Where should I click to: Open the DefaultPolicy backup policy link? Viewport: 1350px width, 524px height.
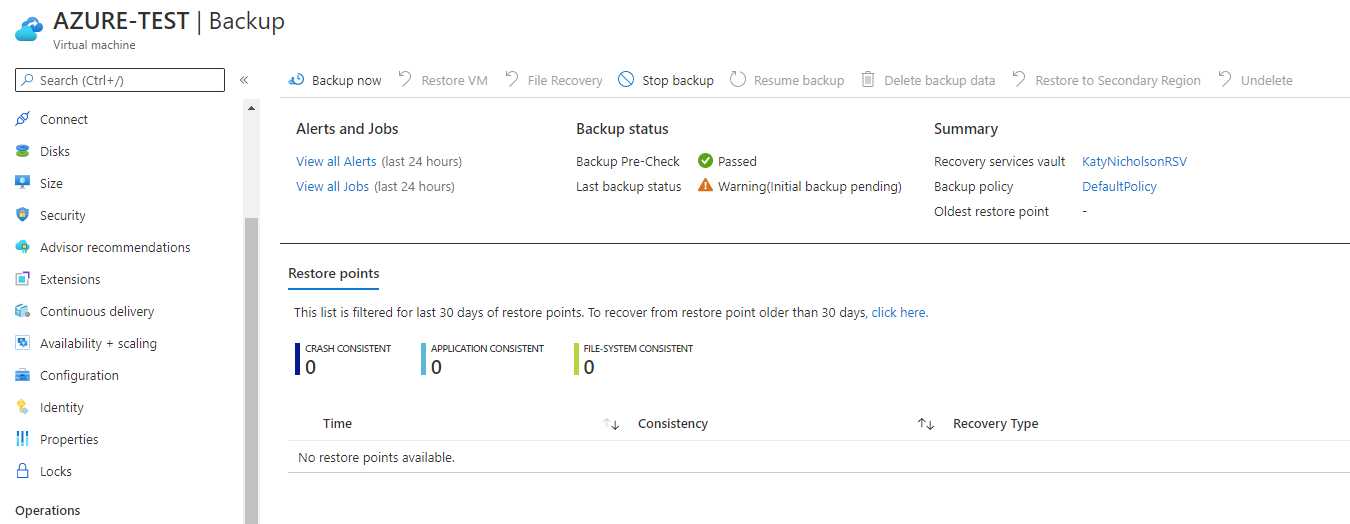tap(1119, 186)
